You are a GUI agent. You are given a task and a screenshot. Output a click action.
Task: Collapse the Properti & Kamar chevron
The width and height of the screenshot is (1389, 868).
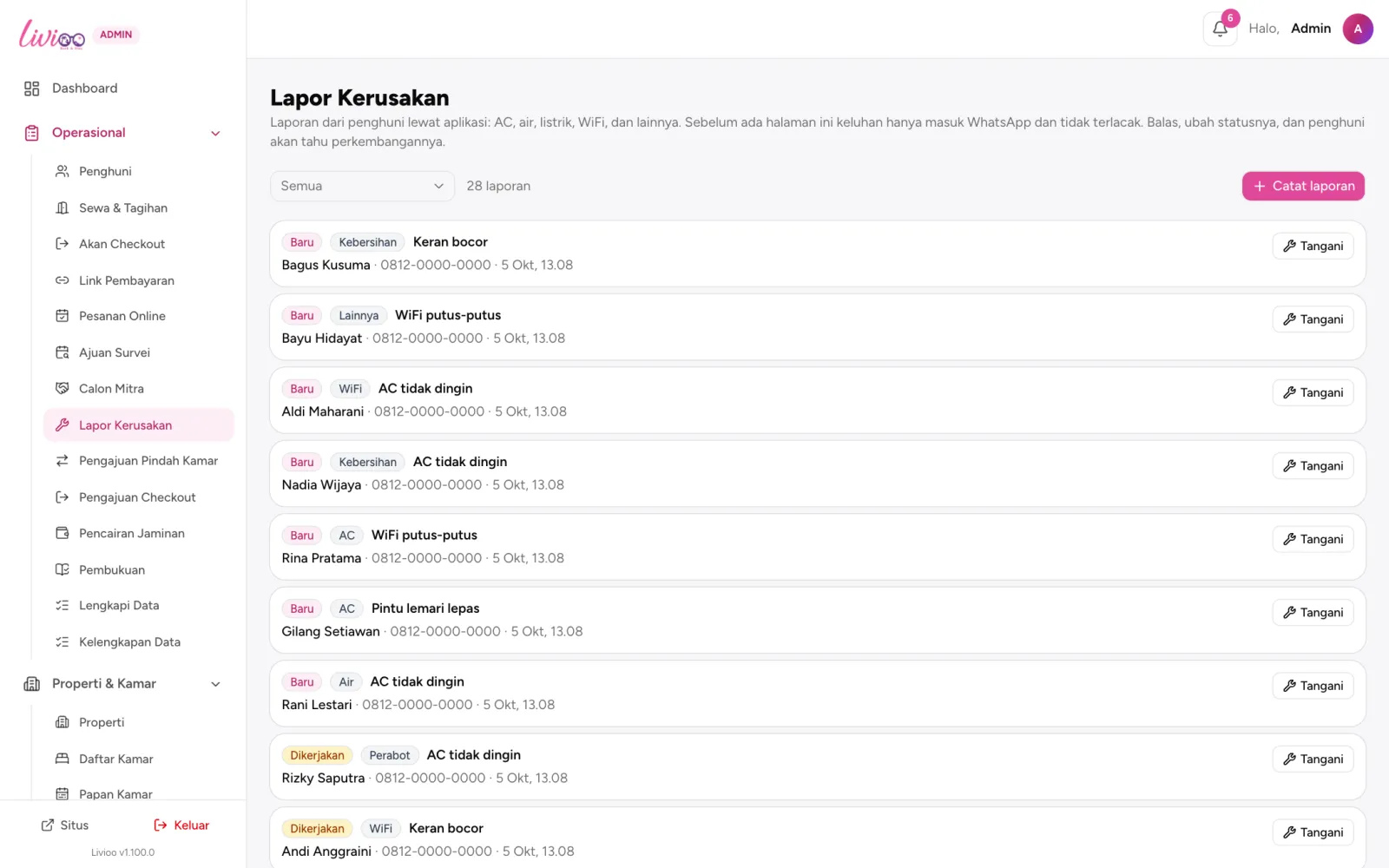pos(216,684)
